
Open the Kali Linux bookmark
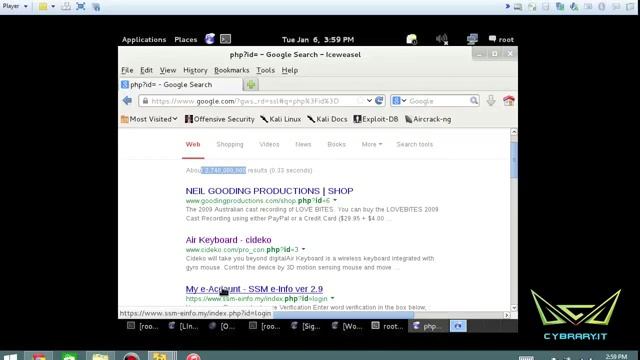click(x=280, y=119)
